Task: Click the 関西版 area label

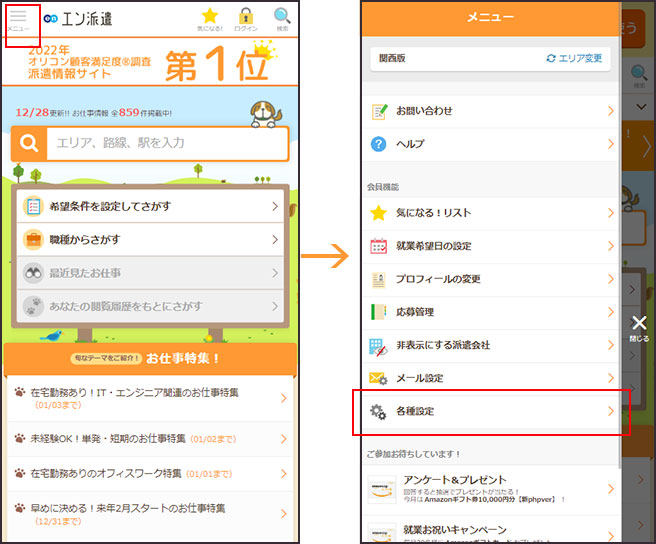Action: (x=392, y=58)
